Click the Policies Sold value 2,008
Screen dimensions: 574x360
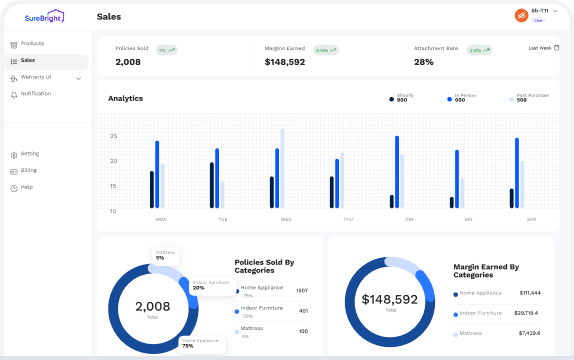[128, 62]
